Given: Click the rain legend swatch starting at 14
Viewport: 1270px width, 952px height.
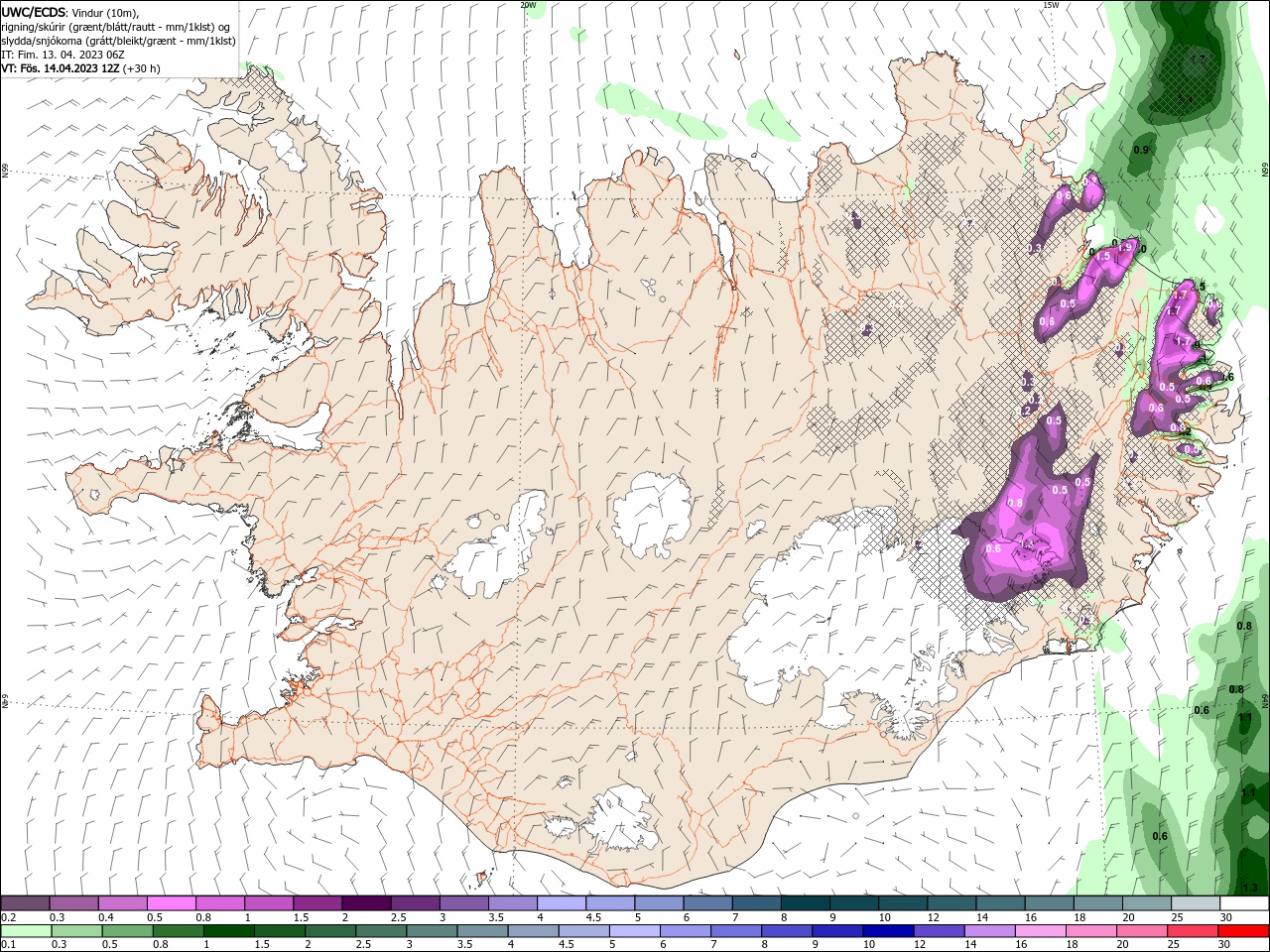Looking at the screenshot, I should 990,931.
